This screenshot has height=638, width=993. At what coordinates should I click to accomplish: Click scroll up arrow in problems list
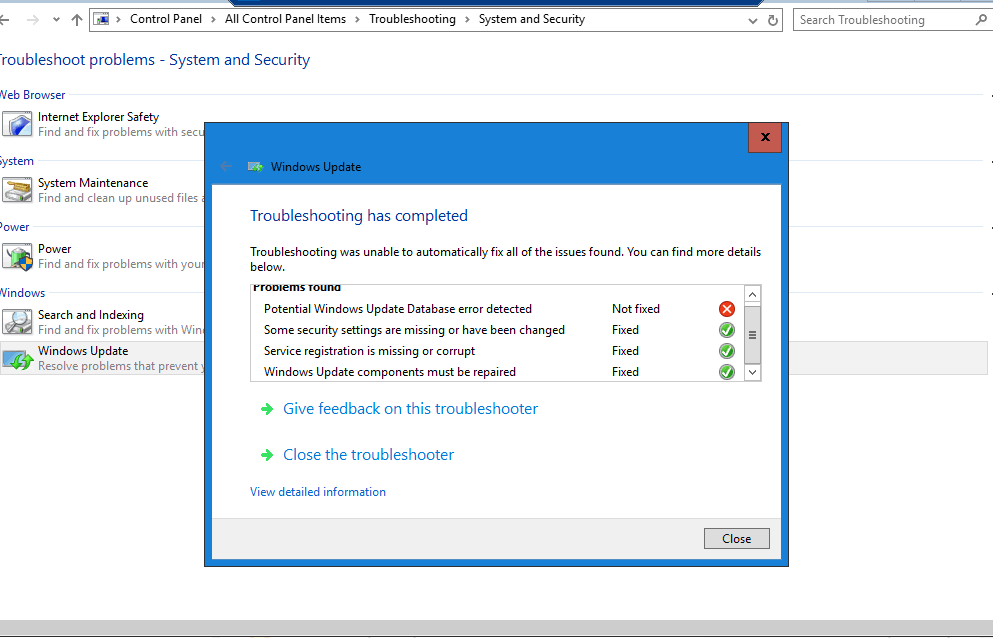click(x=752, y=295)
